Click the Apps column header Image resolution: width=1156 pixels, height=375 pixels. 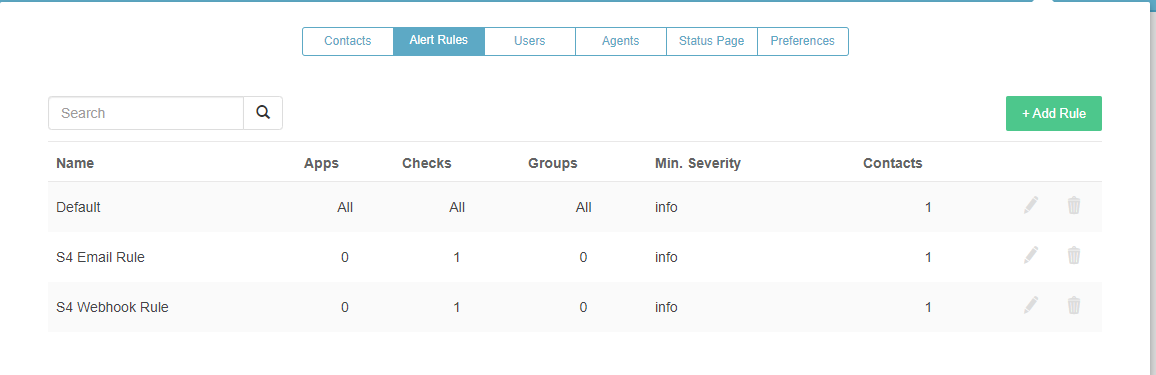(321, 164)
